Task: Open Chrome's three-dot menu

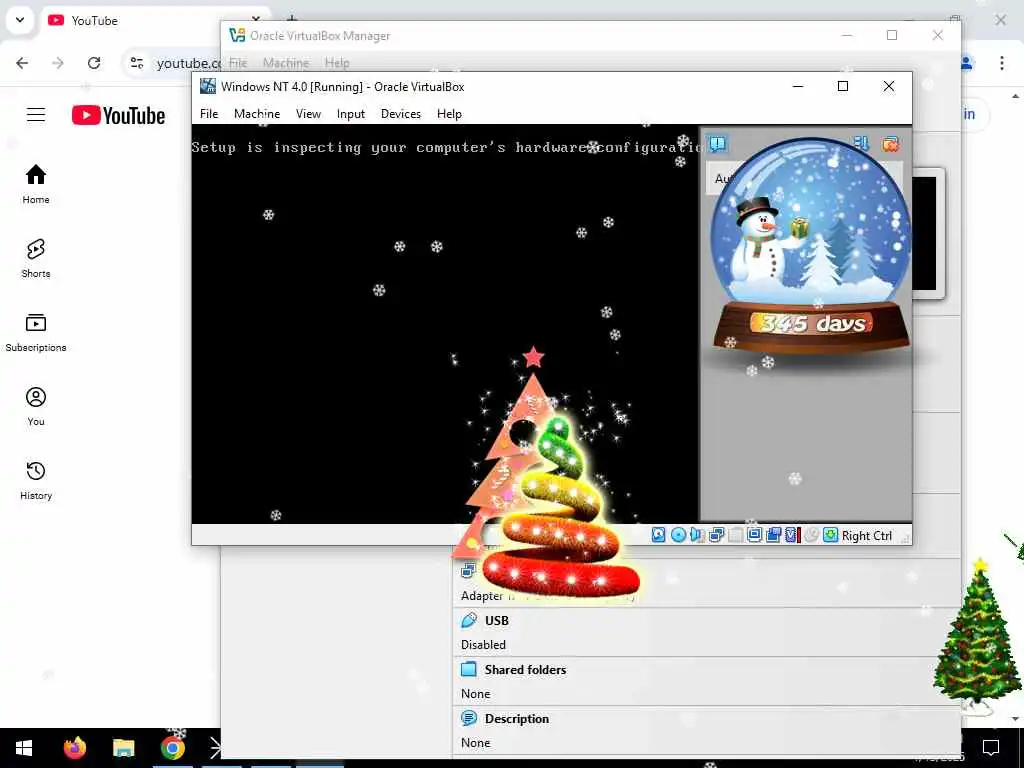Action: point(1002,63)
